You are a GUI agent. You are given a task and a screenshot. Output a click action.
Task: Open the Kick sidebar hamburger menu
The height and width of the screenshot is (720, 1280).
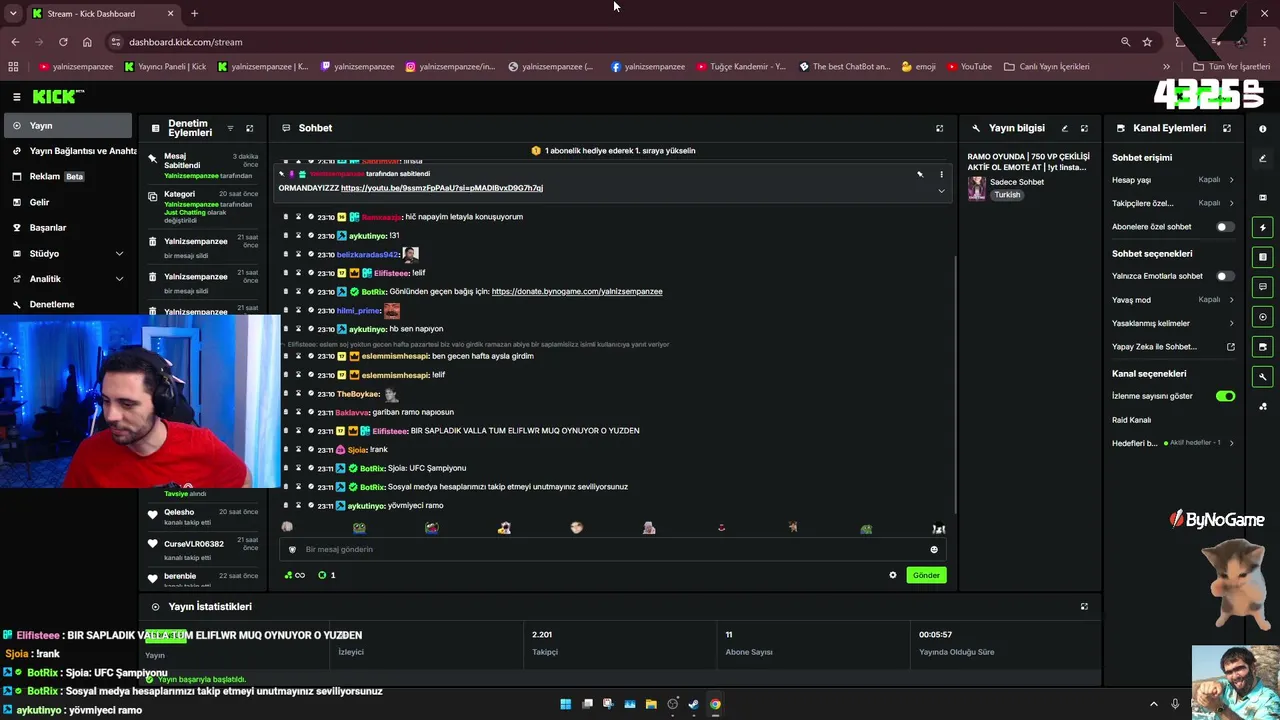(x=17, y=97)
